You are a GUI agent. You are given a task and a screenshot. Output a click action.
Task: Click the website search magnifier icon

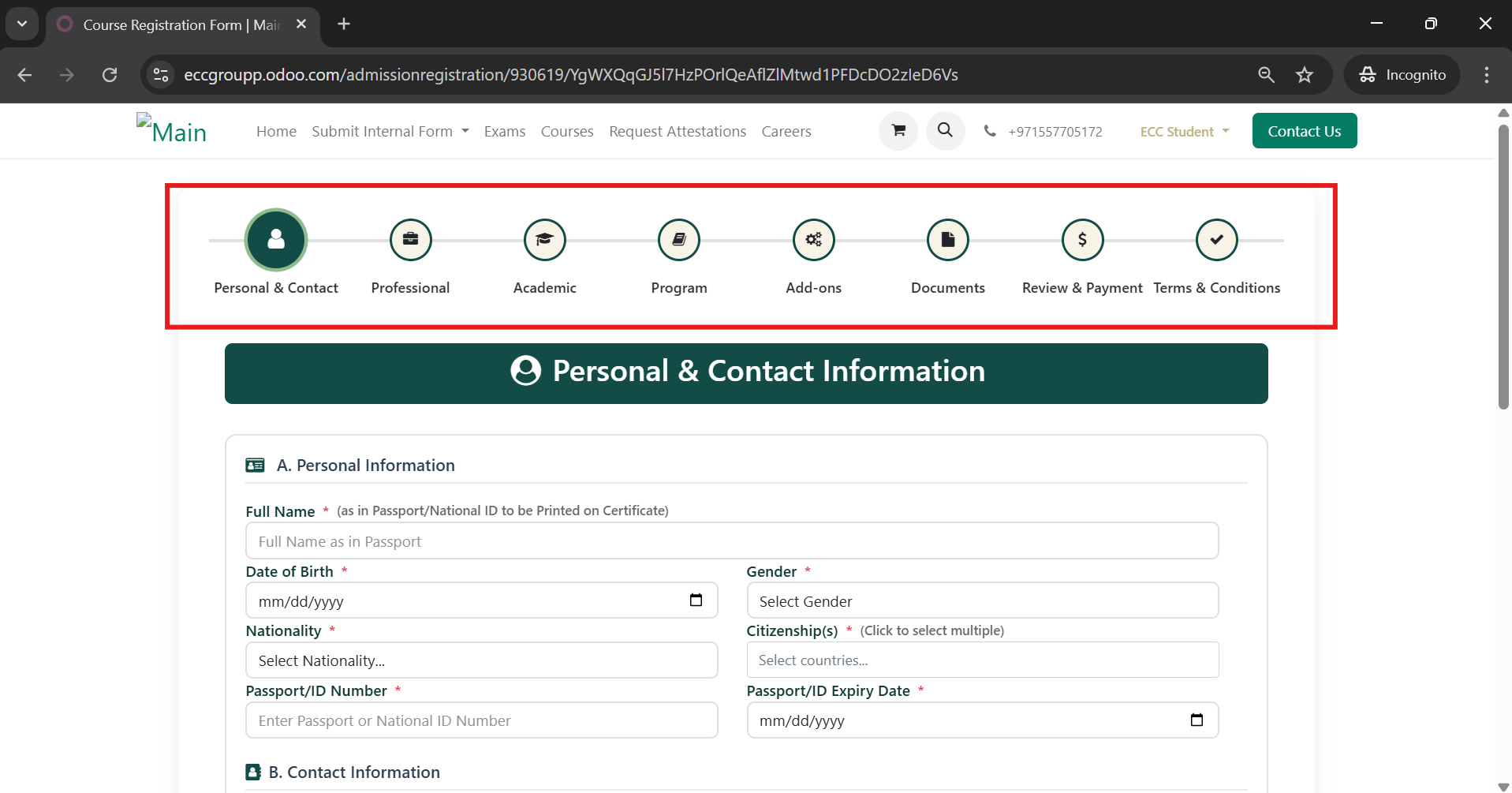[945, 131]
